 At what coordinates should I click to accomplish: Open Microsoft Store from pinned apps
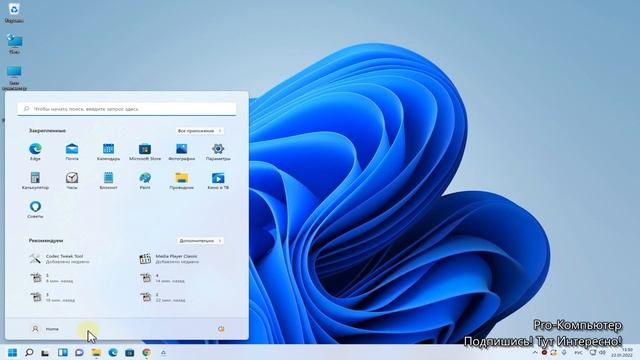[x=145, y=151]
